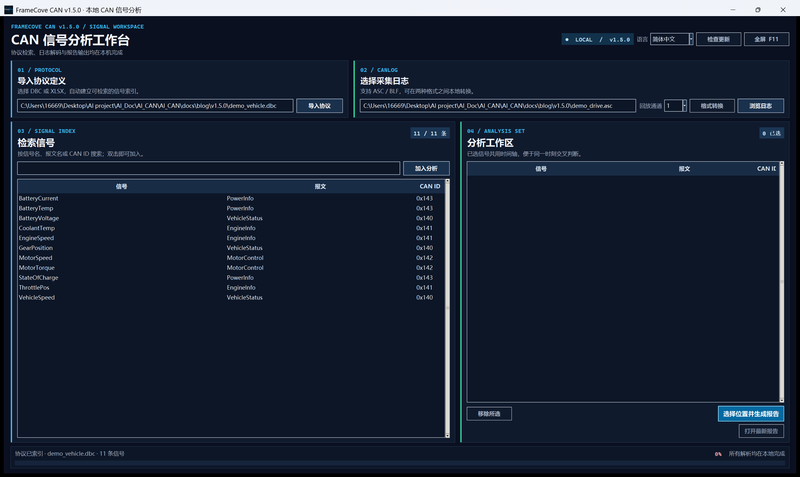Click the 导入协议 button

click(319, 106)
